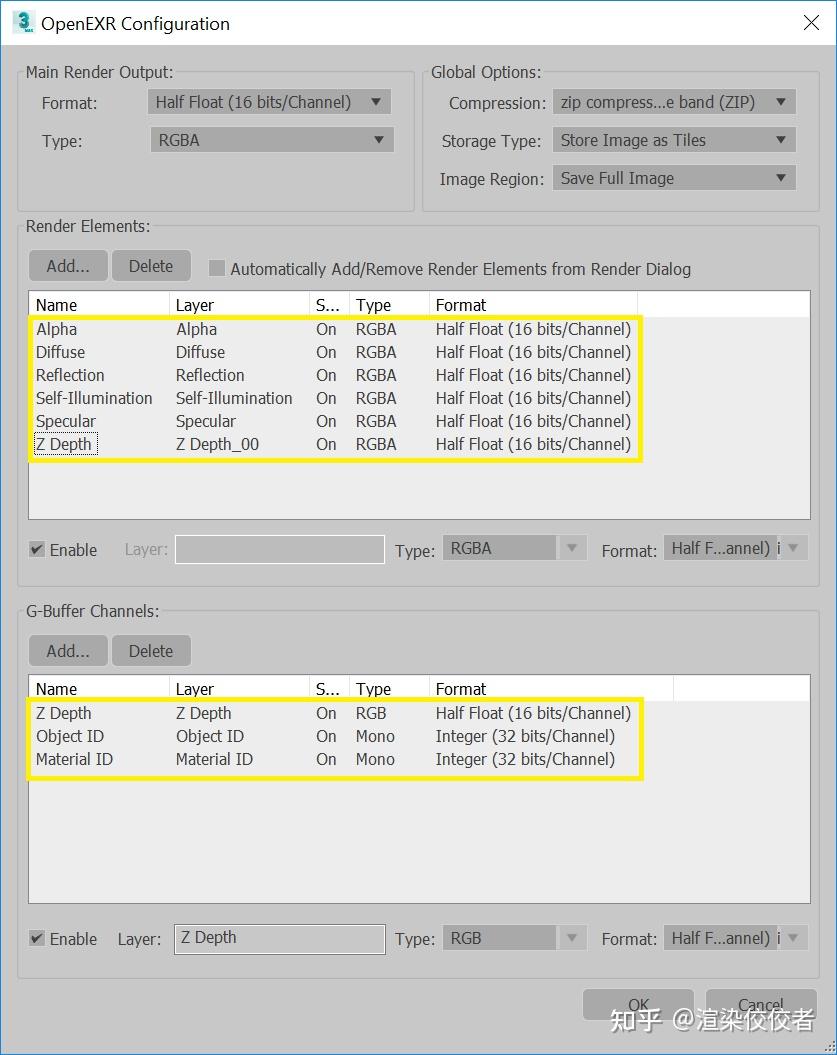The image size is (837, 1055).
Task: Click the Layer column header in Render Elements
Action: 239,305
